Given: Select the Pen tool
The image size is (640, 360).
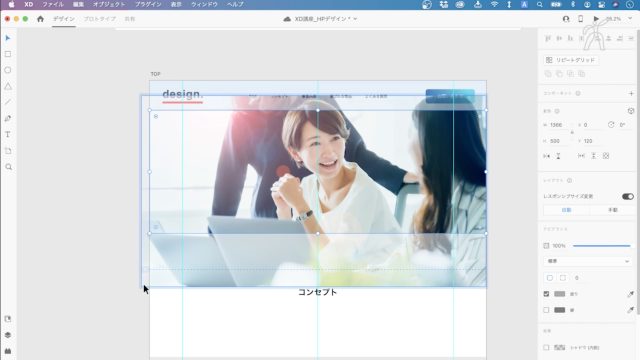Looking at the screenshot, I should coord(8,118).
